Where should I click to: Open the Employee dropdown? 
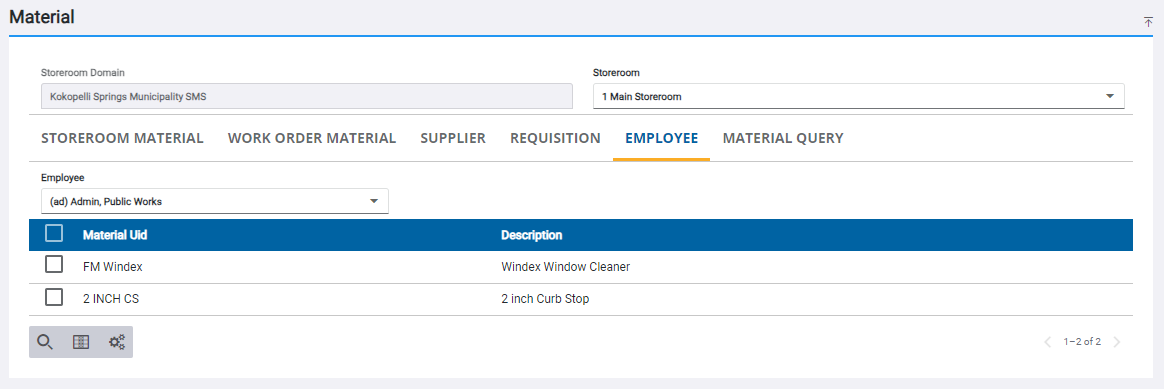pyautogui.click(x=215, y=201)
